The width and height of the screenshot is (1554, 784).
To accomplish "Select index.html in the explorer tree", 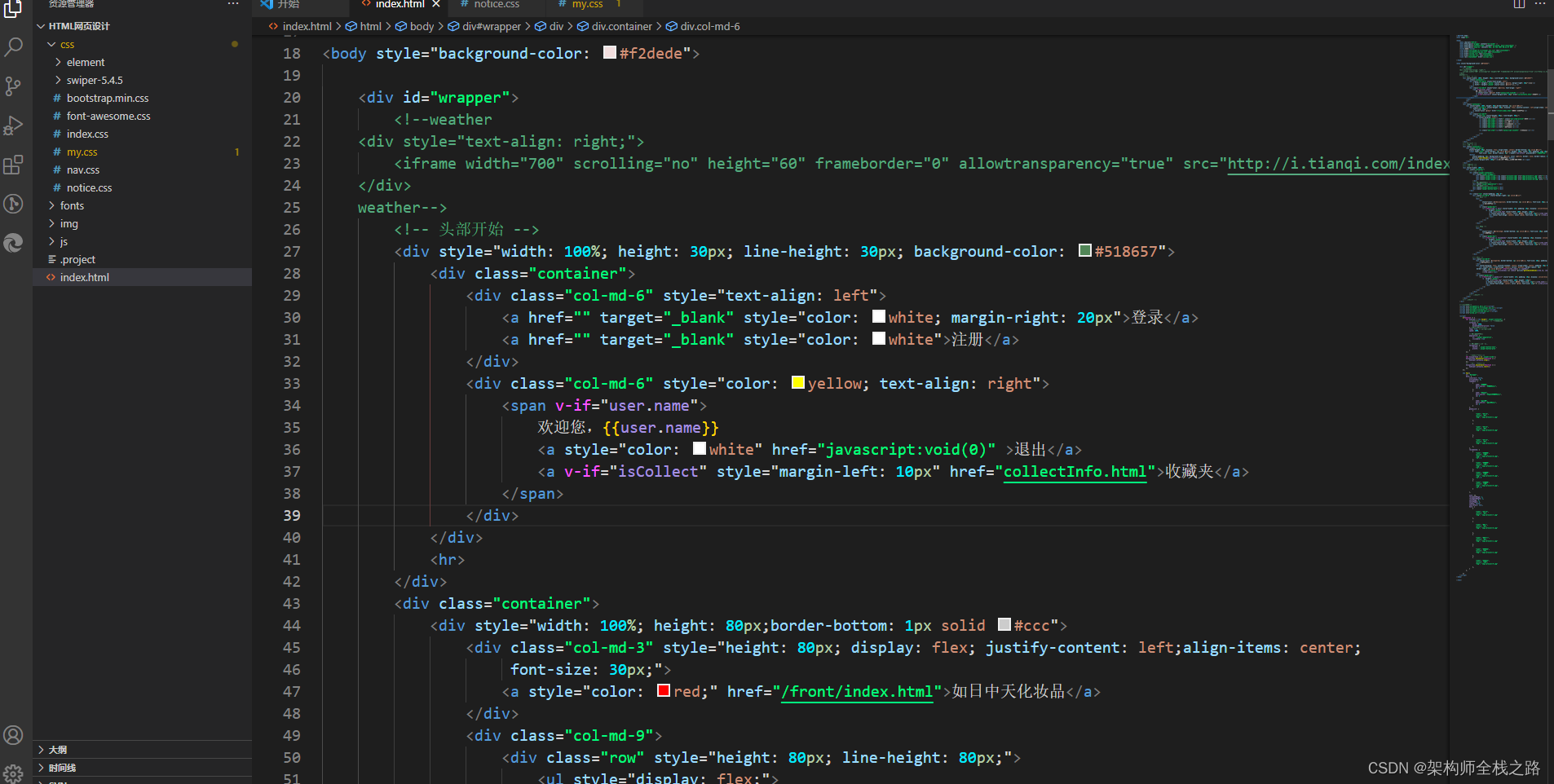I will [142, 277].
